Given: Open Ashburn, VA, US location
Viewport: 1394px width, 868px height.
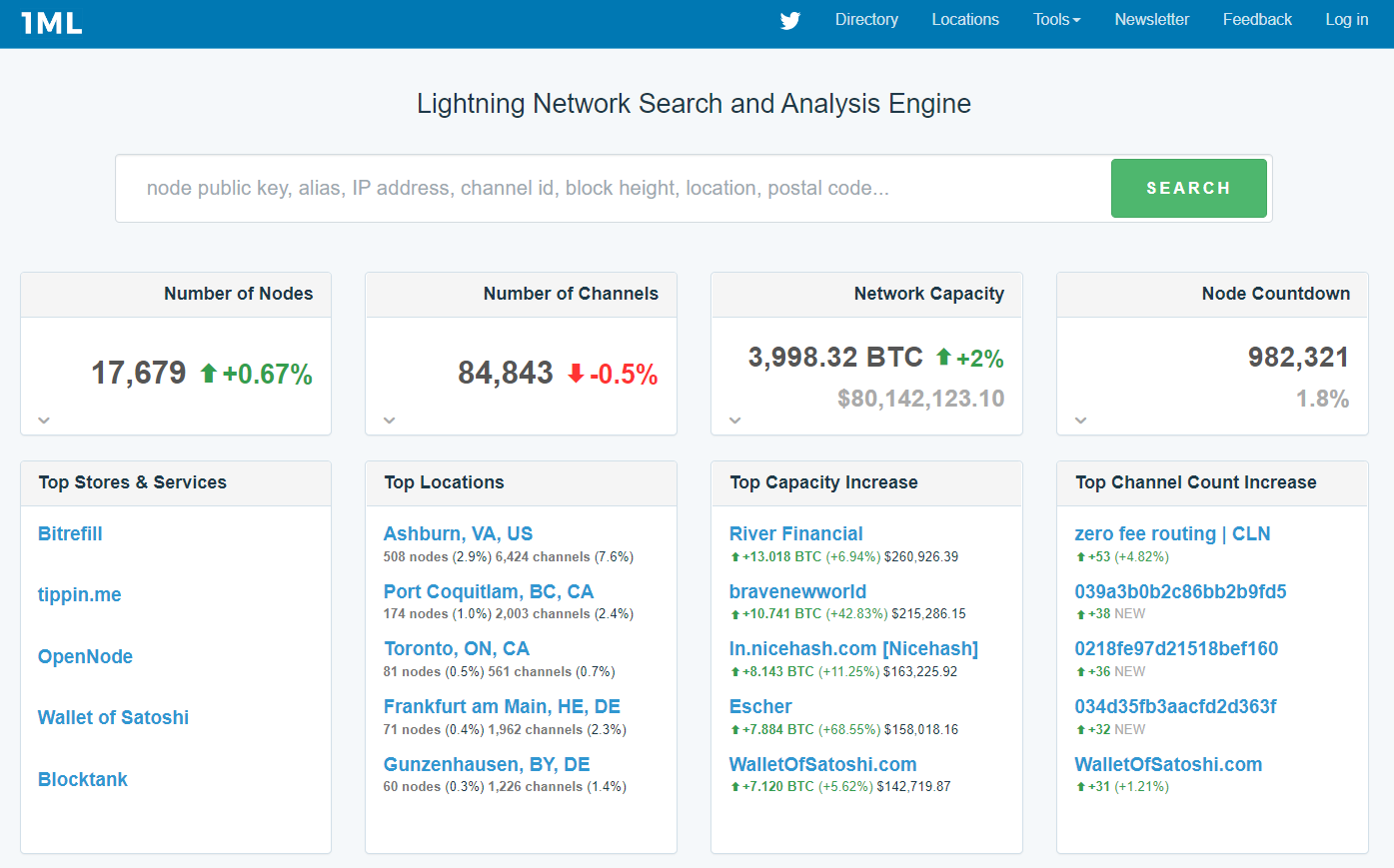Looking at the screenshot, I should (x=459, y=533).
